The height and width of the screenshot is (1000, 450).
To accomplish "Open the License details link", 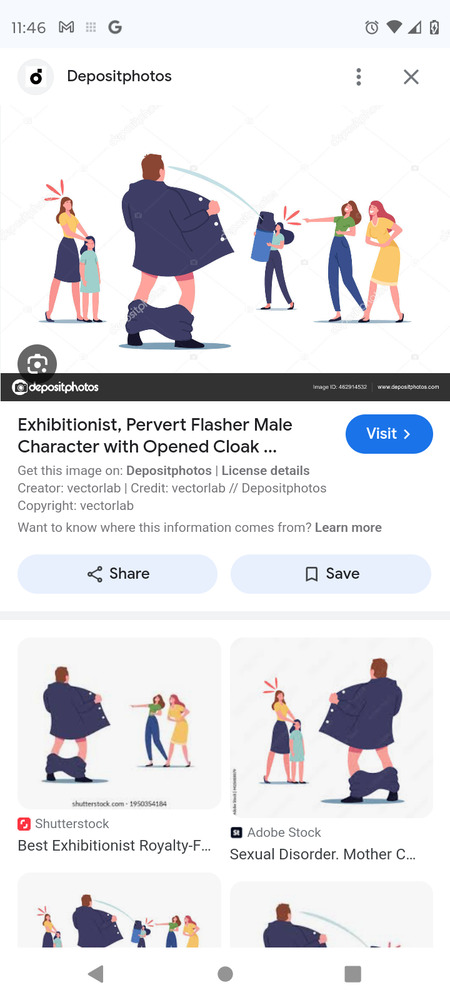I will pyautogui.click(x=265, y=471).
